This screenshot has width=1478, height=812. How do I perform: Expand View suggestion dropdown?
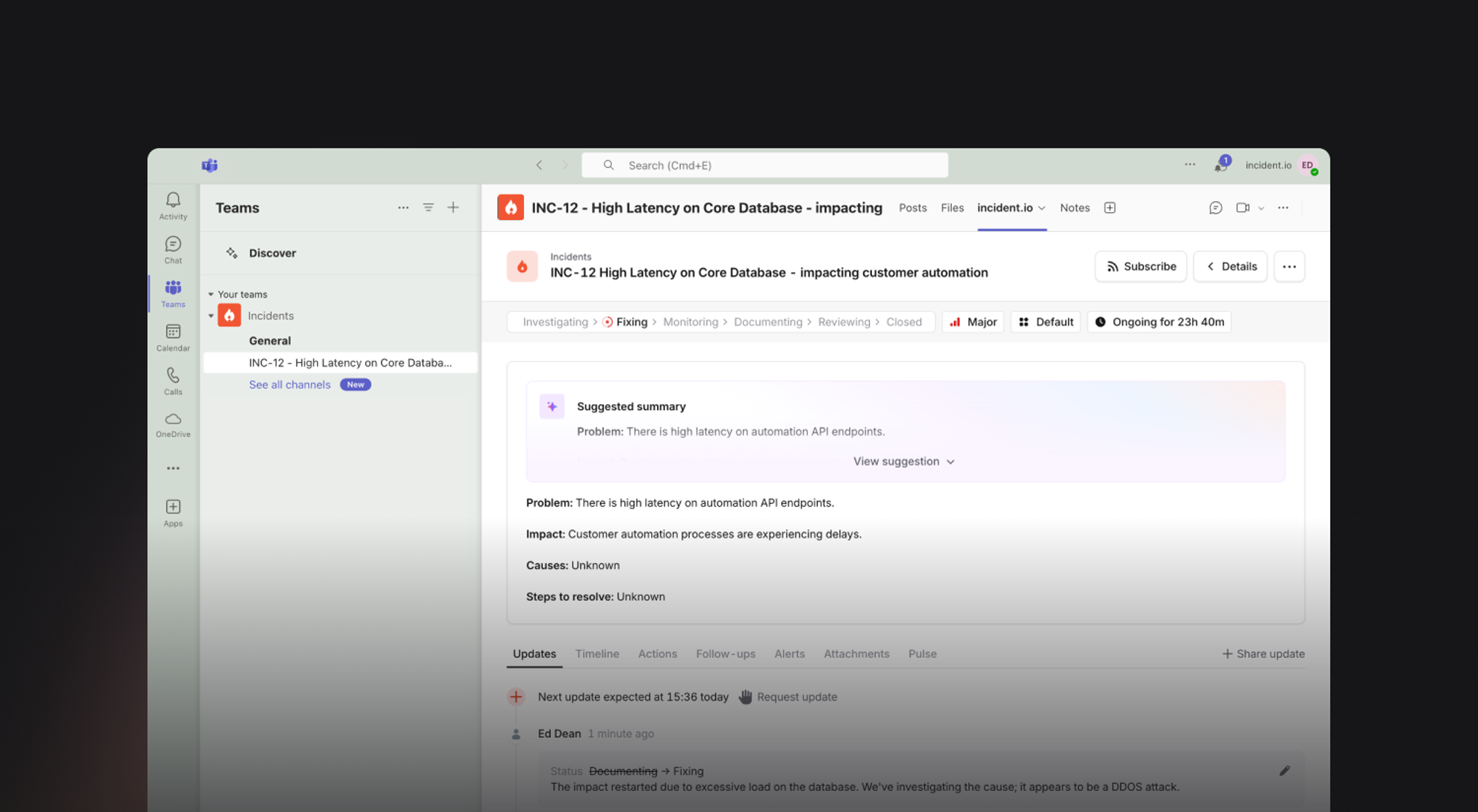[904, 462]
